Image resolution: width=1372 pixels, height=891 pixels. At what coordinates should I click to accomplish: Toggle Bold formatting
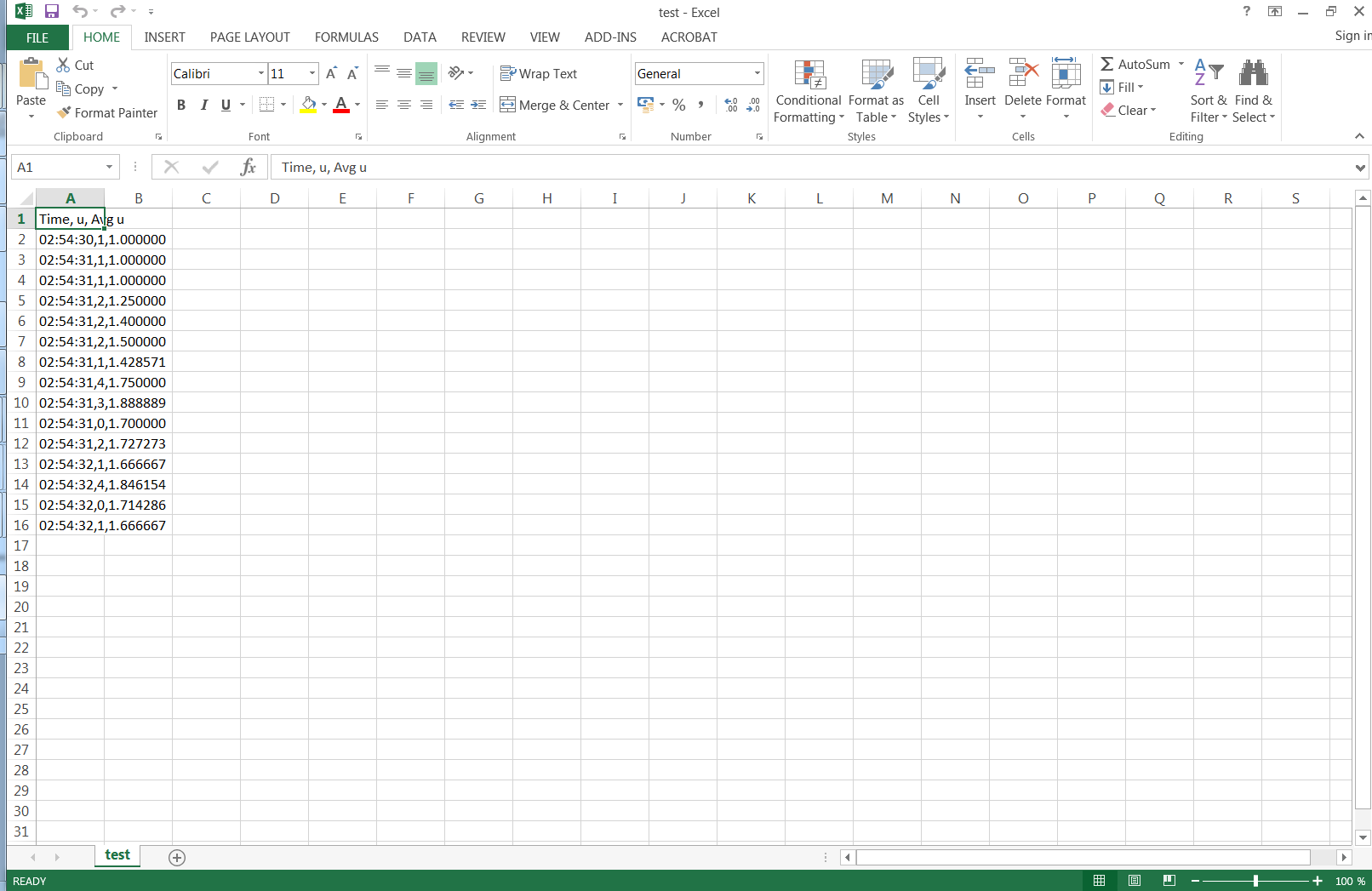pos(181,105)
